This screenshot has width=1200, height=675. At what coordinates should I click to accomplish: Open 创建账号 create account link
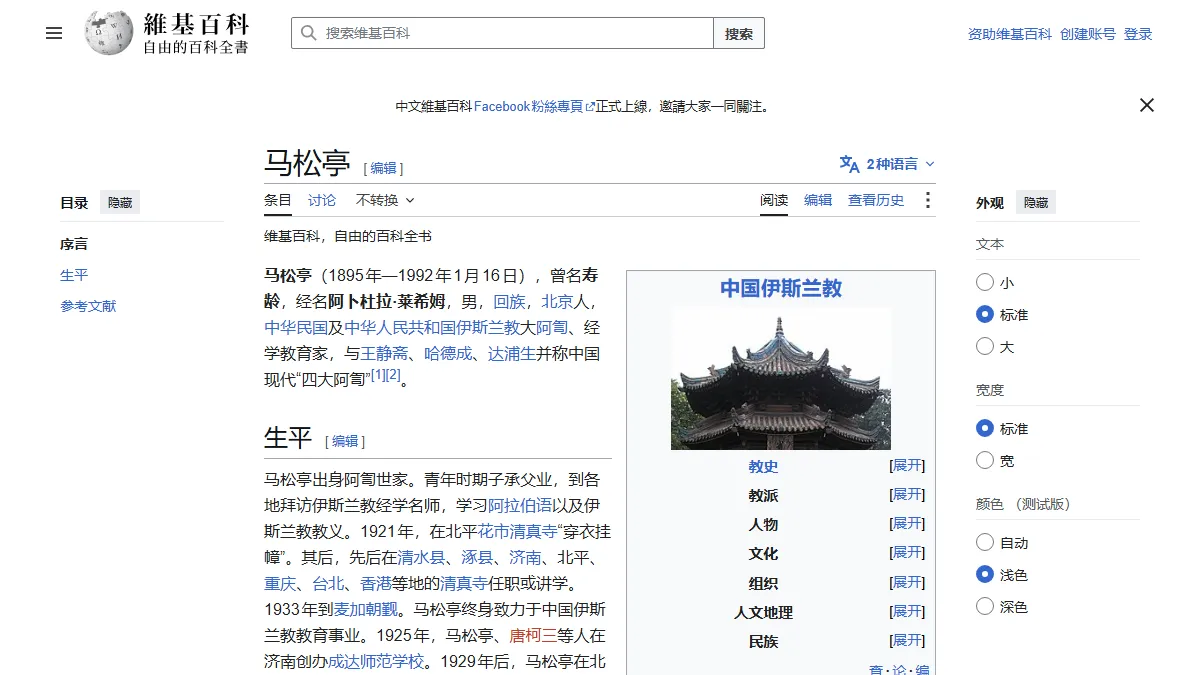click(1088, 34)
